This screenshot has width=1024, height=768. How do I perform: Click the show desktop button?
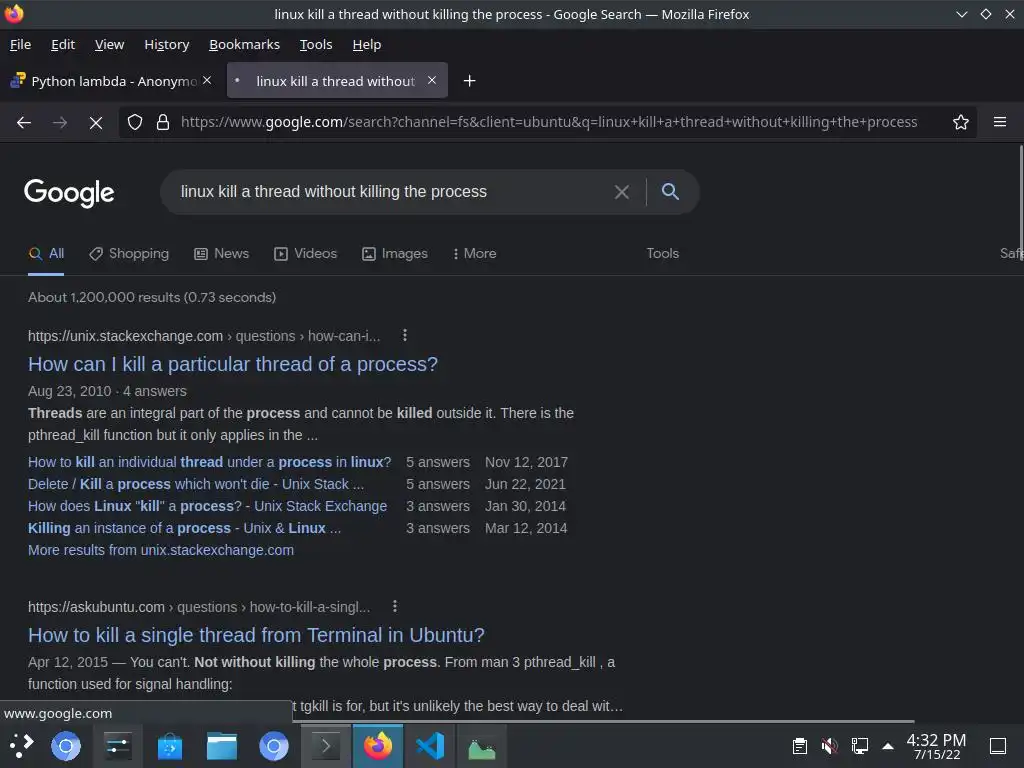(997, 746)
